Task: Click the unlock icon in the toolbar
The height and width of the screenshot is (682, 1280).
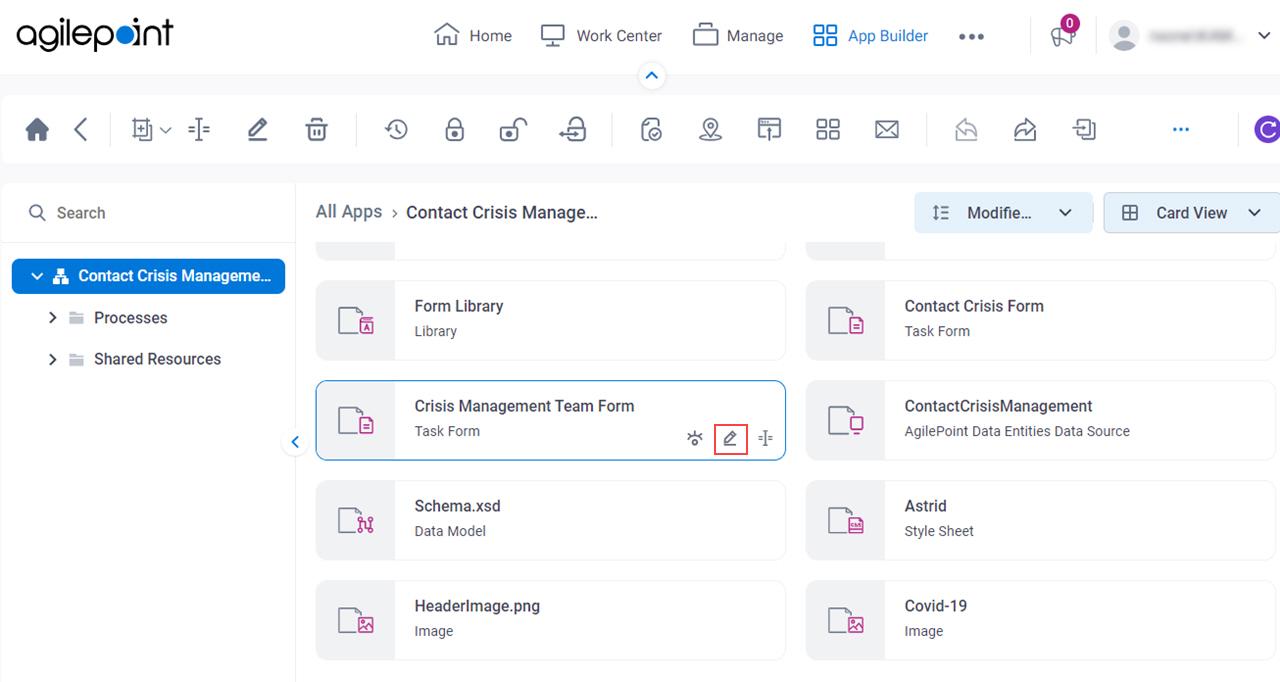Action: pyautogui.click(x=513, y=129)
